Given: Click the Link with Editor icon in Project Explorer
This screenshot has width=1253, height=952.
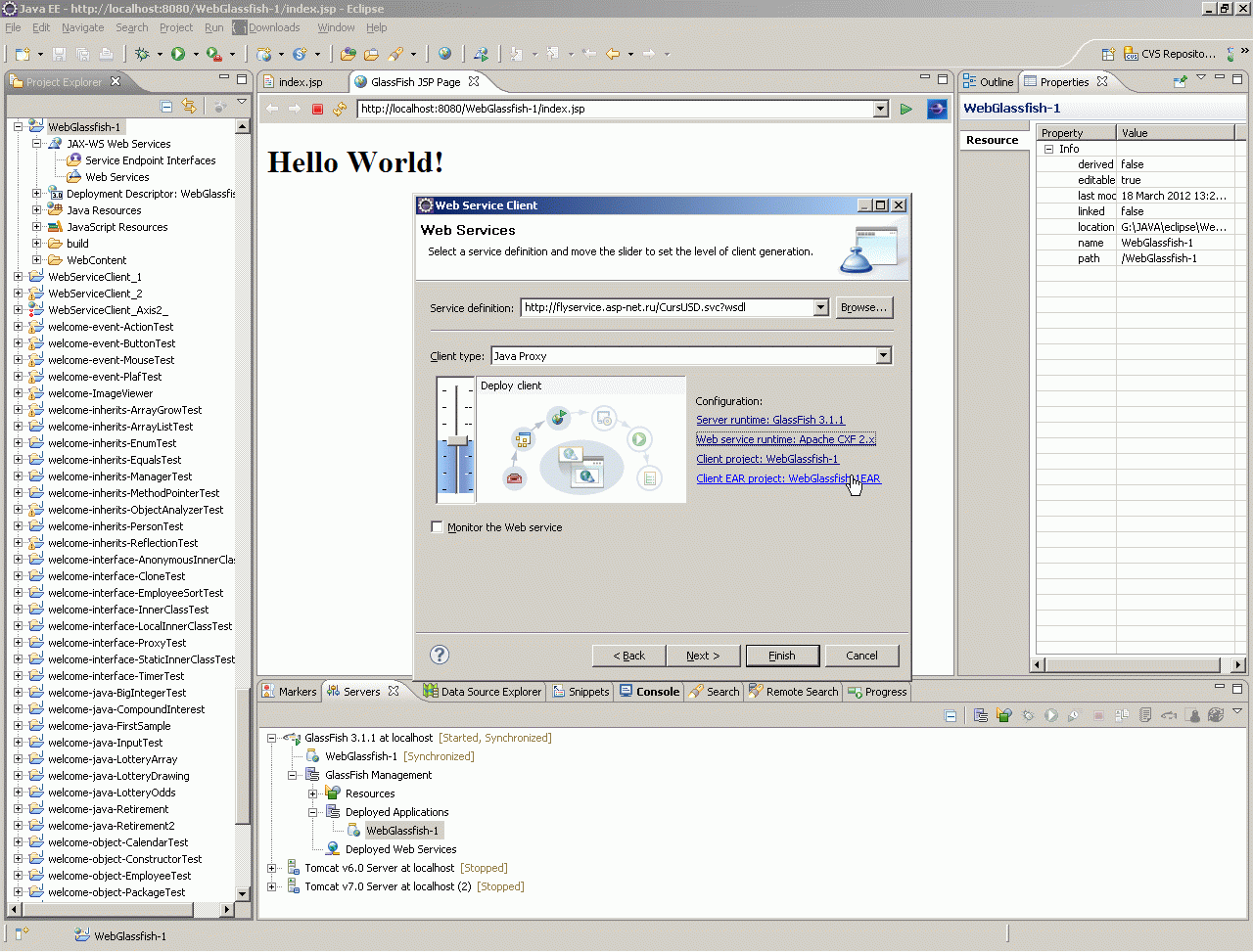Looking at the screenshot, I should click(189, 107).
